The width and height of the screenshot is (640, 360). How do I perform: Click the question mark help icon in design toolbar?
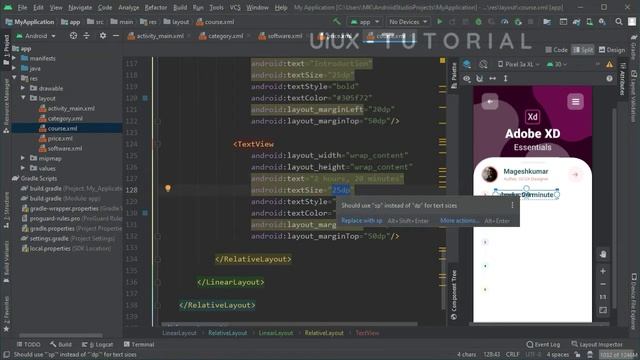tap(609, 78)
